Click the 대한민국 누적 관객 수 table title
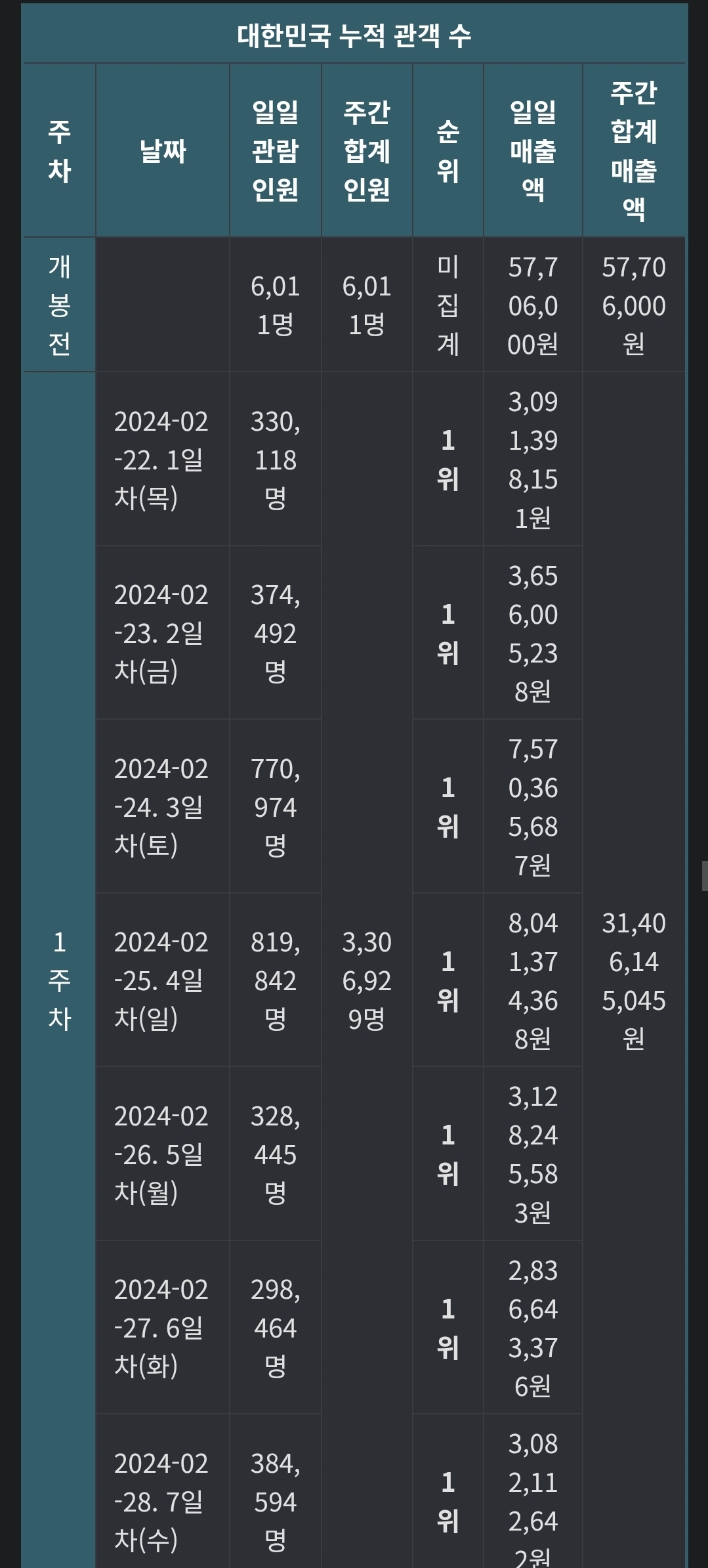 tap(354, 35)
